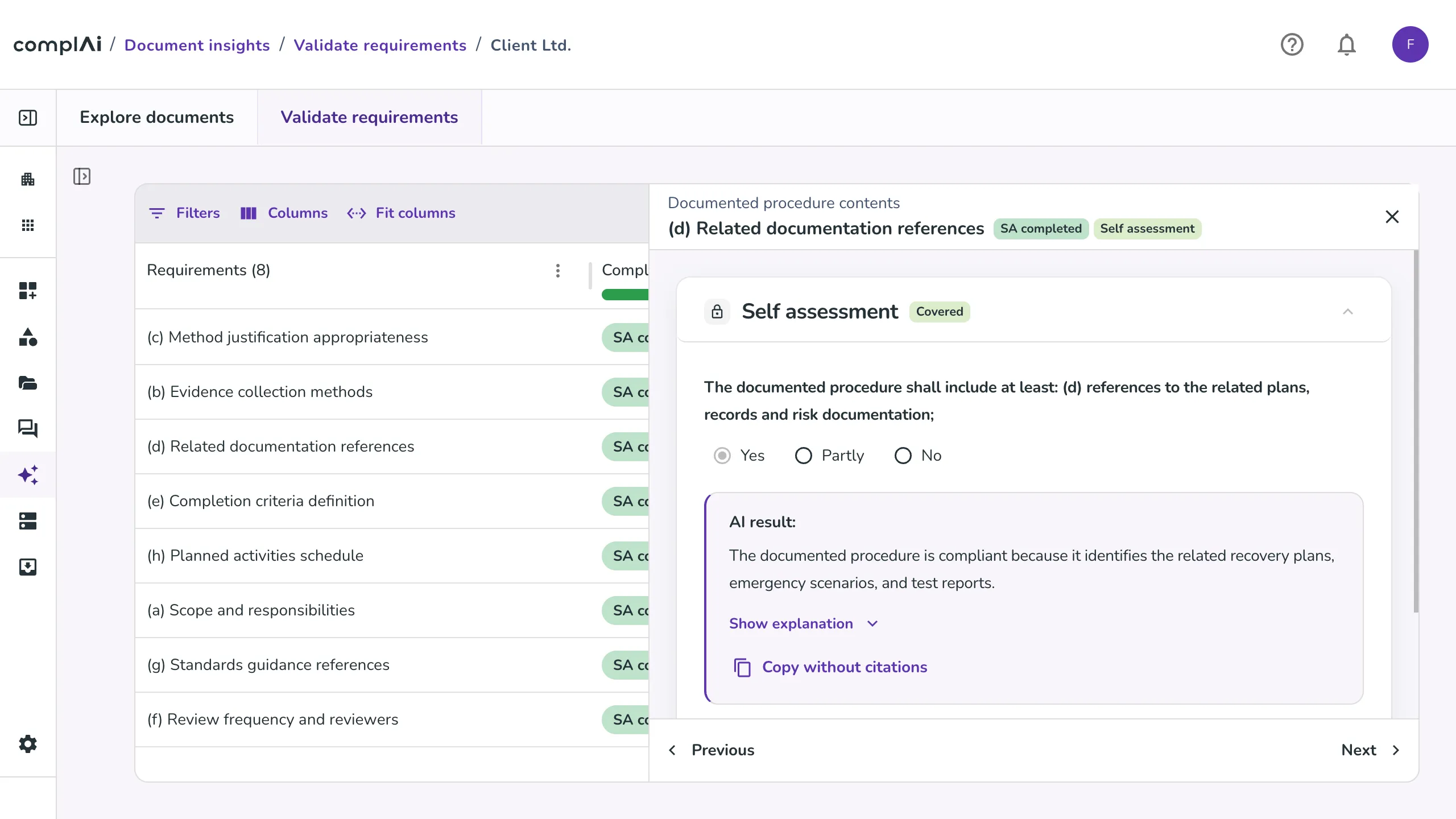
Task: Click SA badge in Scope and responsibilities row
Action: (x=626, y=610)
